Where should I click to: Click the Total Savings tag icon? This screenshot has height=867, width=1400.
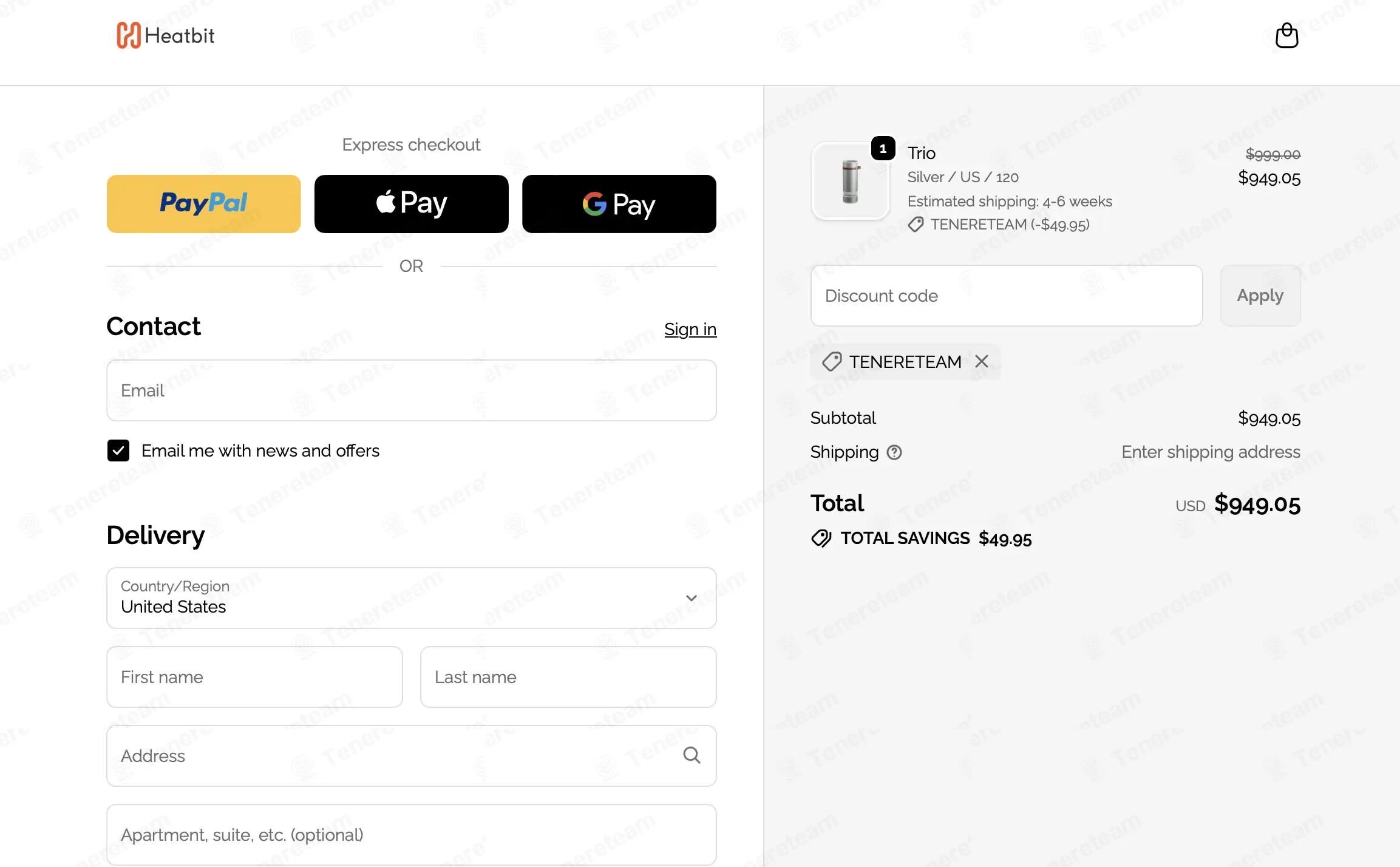point(821,538)
